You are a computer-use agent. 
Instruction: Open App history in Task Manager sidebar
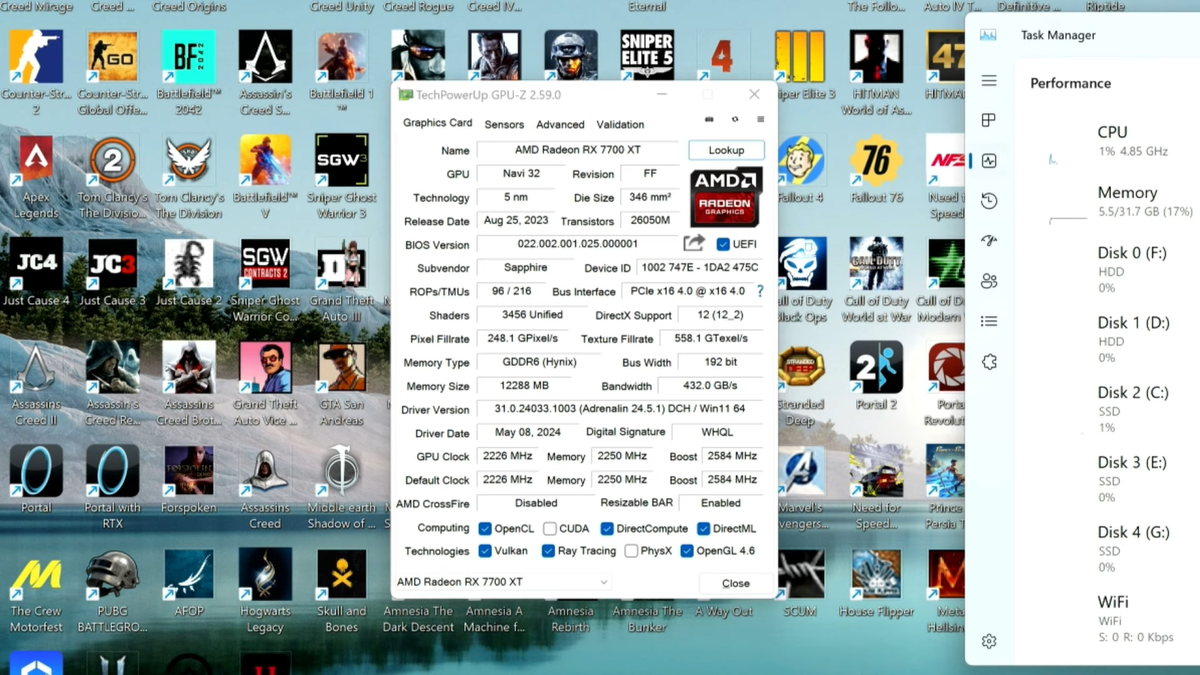point(989,201)
